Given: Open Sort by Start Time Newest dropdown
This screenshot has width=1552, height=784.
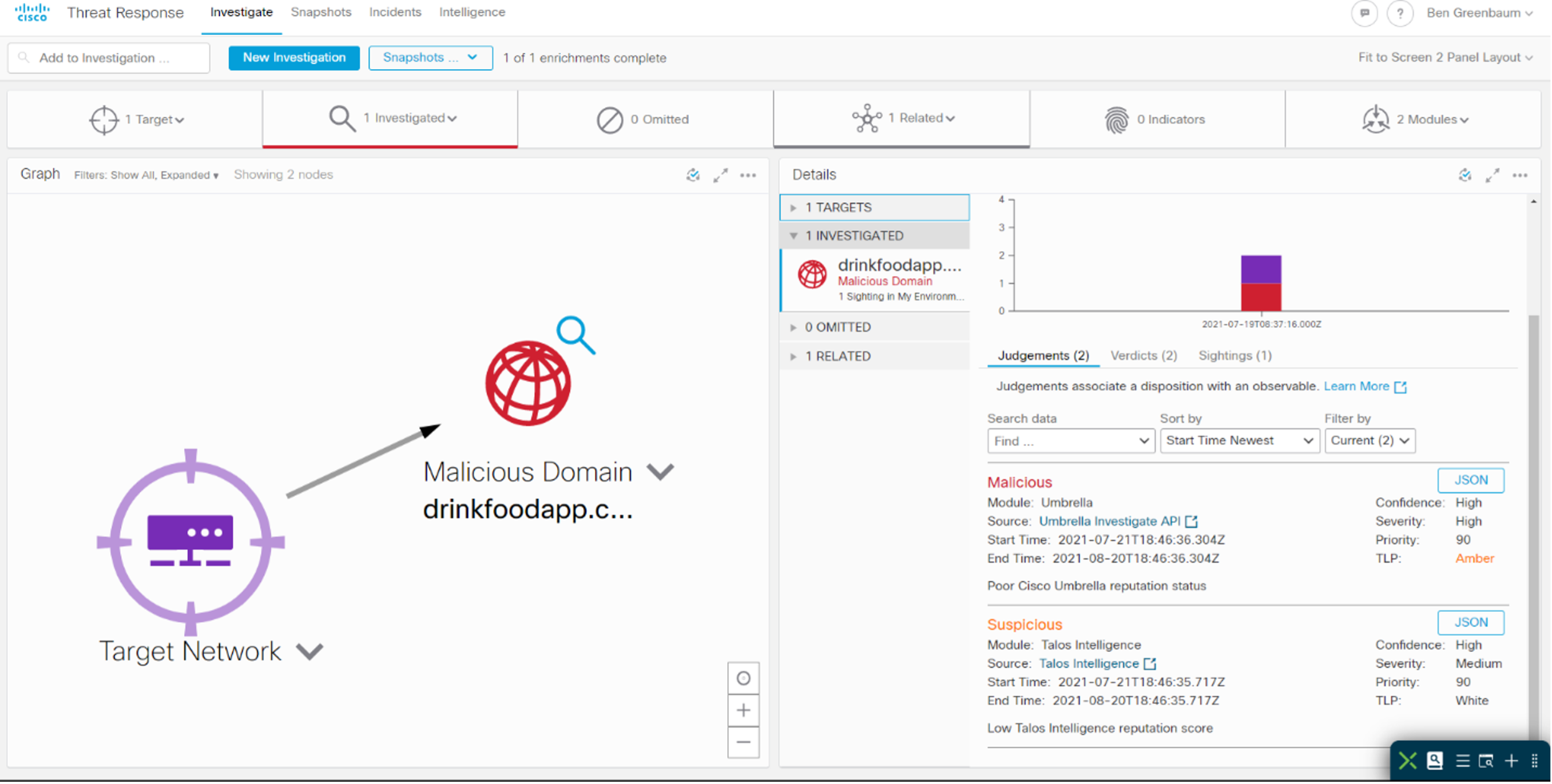Looking at the screenshot, I should pos(1239,440).
